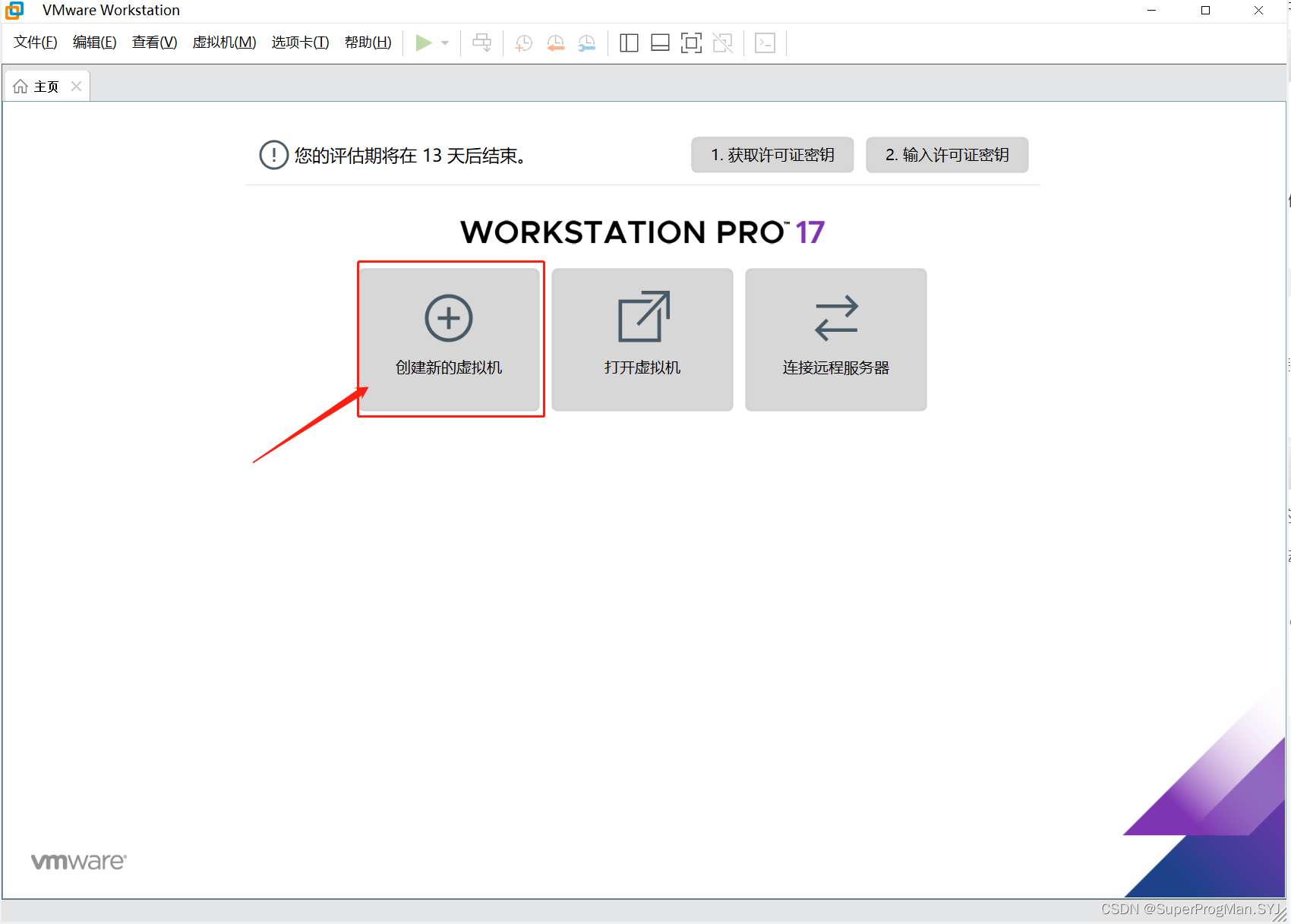
Task: Close the VMware Workstation window
Action: (x=1258, y=11)
